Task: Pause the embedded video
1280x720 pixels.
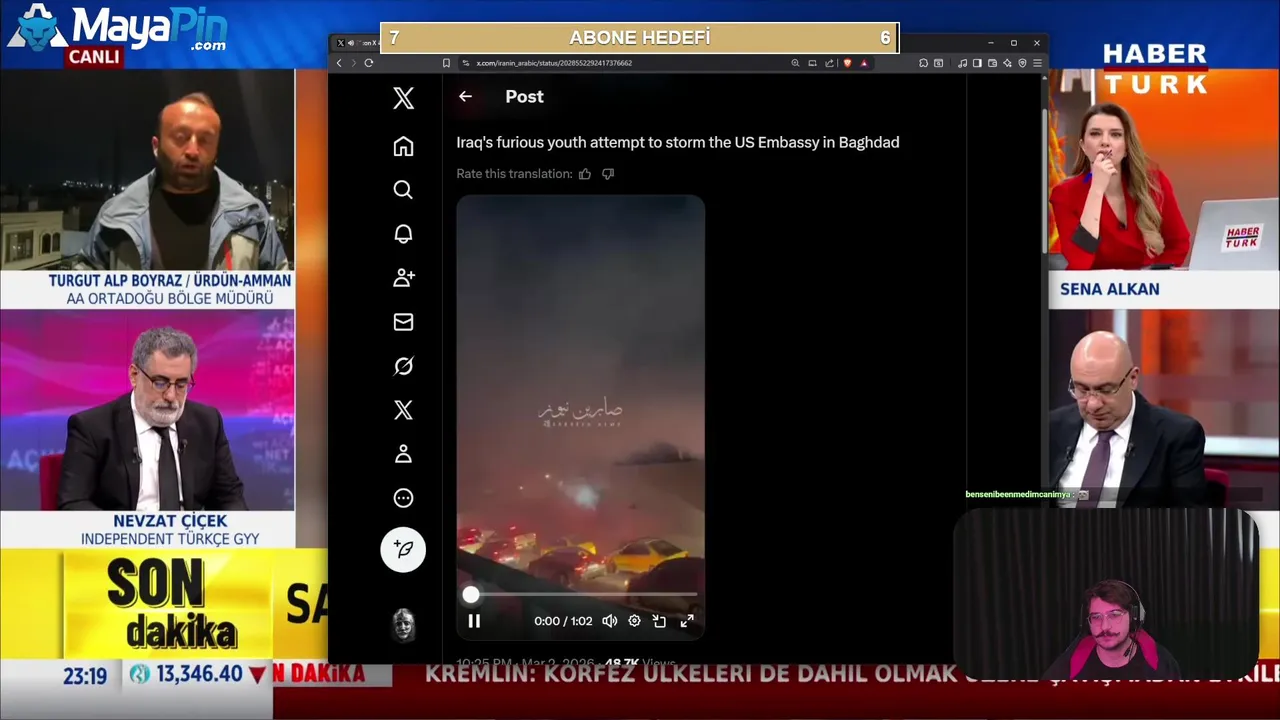Action: point(474,621)
